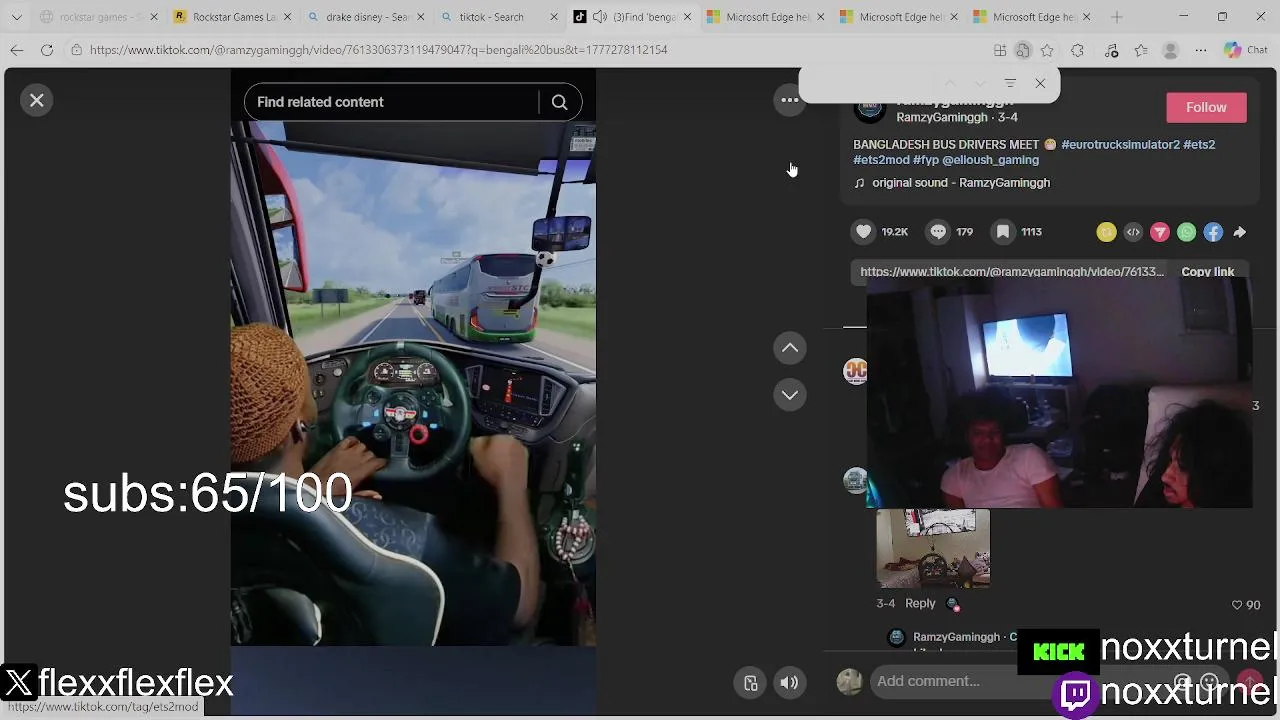Click the Add comment field
1280x720 pixels.
click(1020, 681)
